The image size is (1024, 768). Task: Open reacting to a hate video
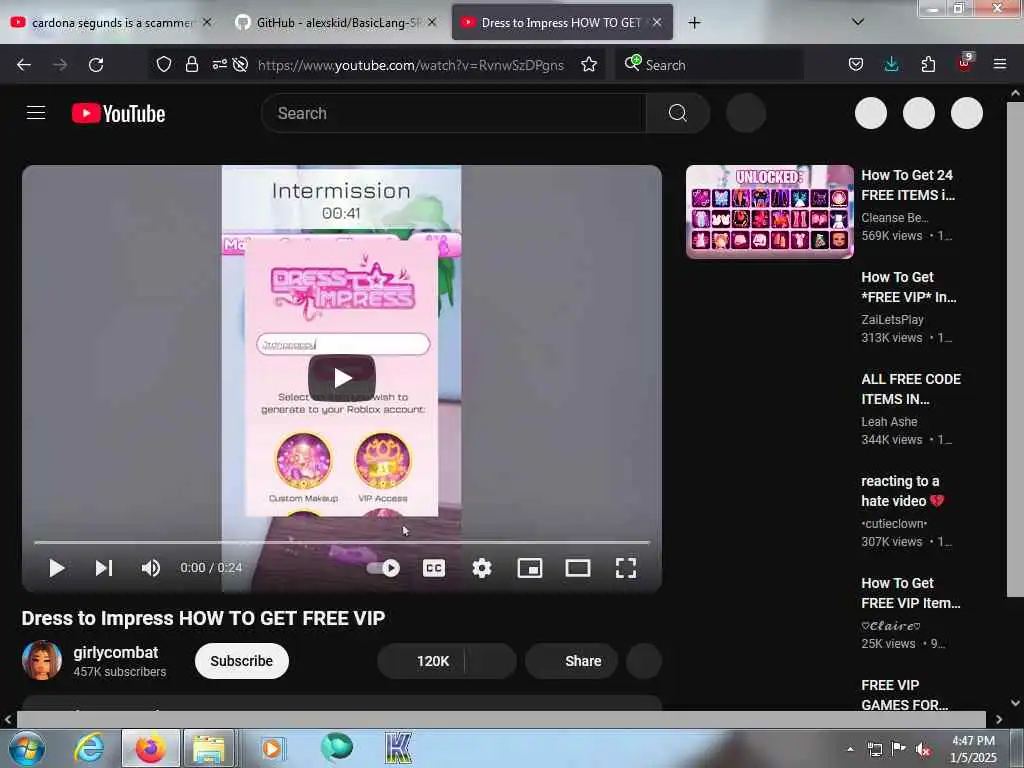point(903,490)
